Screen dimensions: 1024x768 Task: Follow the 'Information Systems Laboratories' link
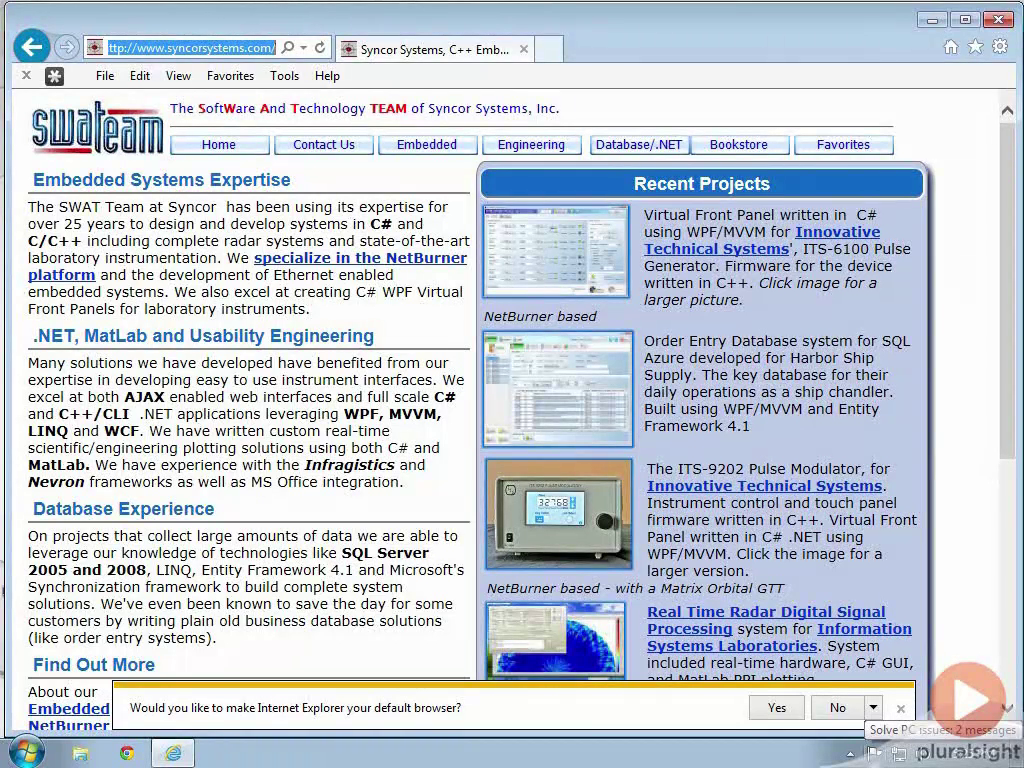click(x=864, y=629)
